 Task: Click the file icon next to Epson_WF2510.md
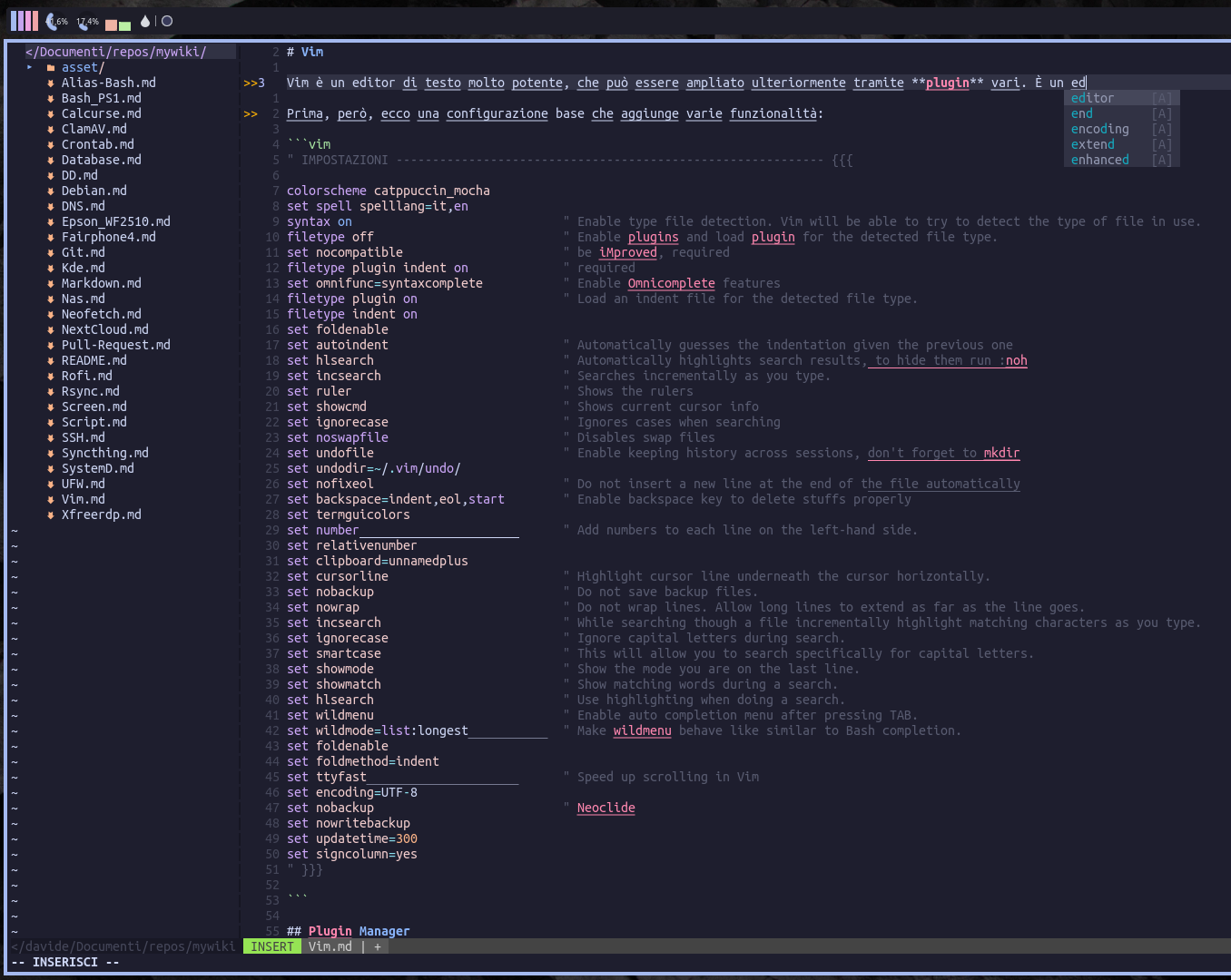pos(51,221)
